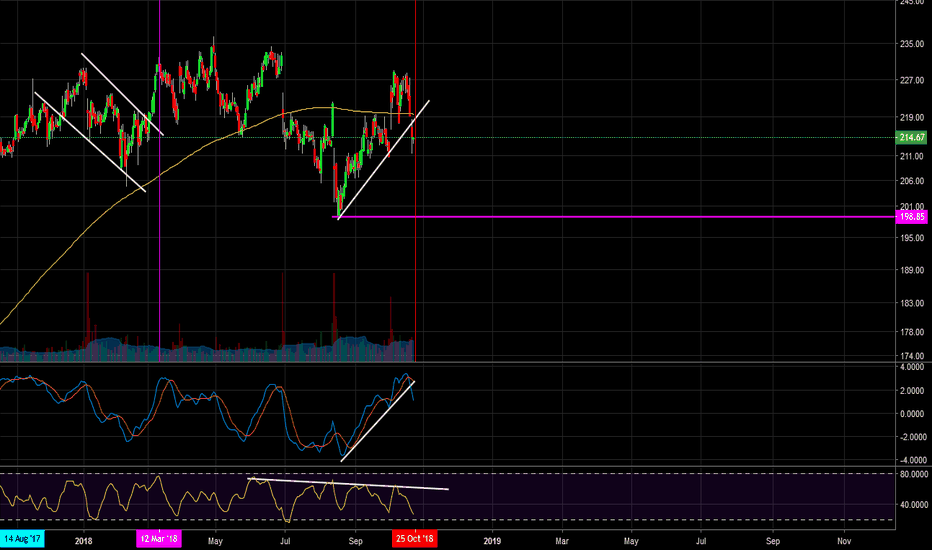Screen dimensions: 932x550
Task: Click the 183.00 price axis label
Action: (x=912, y=303)
